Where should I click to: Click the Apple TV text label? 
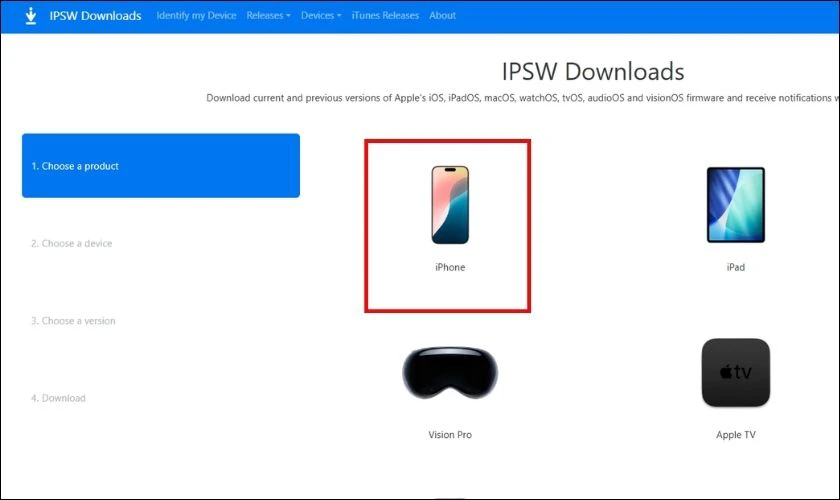tap(736, 435)
